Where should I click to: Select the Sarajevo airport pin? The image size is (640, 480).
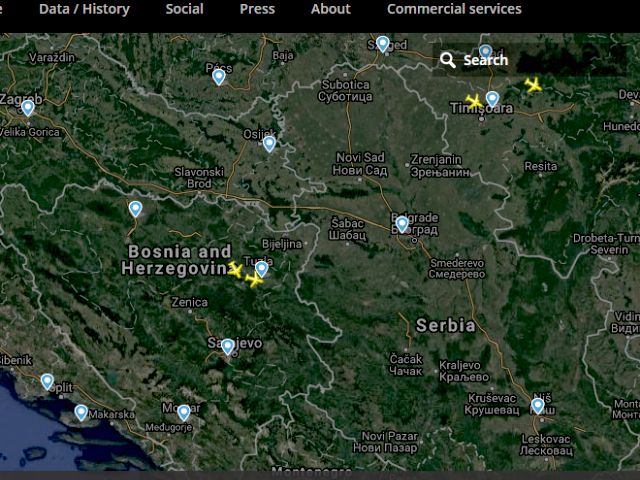click(228, 347)
